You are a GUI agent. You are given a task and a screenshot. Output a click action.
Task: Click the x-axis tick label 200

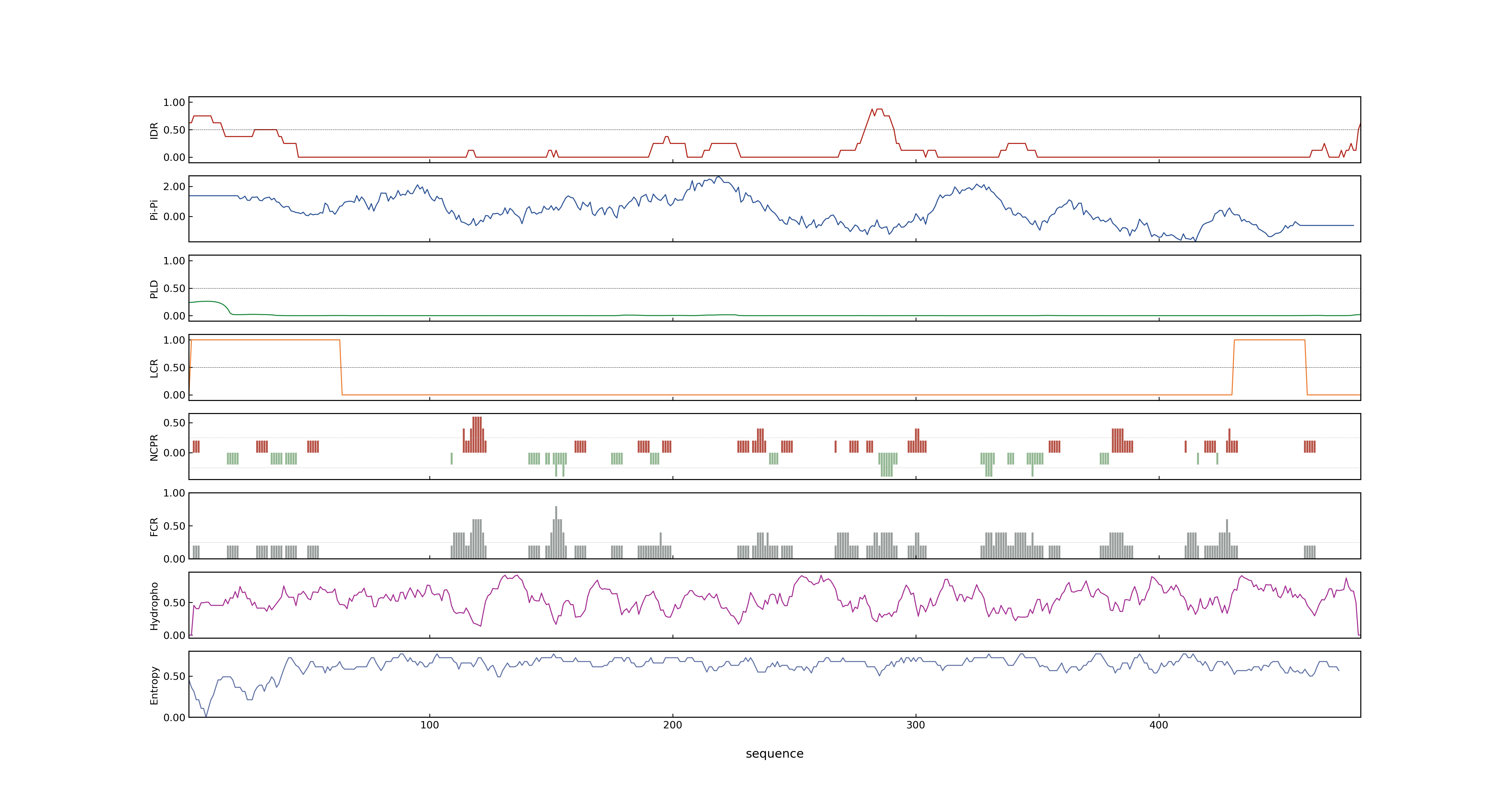tap(673, 725)
